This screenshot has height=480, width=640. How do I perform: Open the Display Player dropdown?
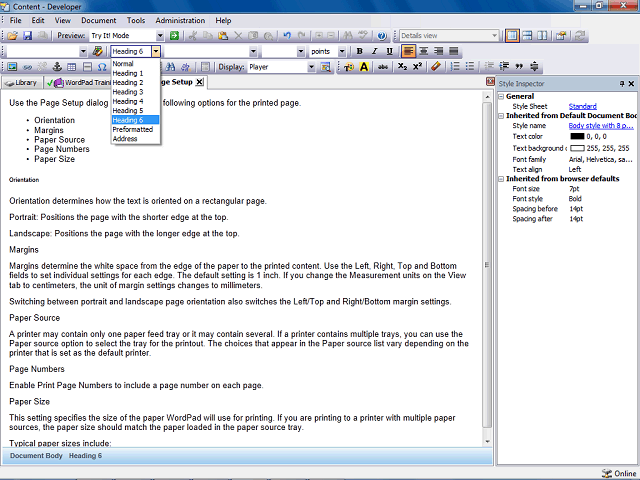311,67
